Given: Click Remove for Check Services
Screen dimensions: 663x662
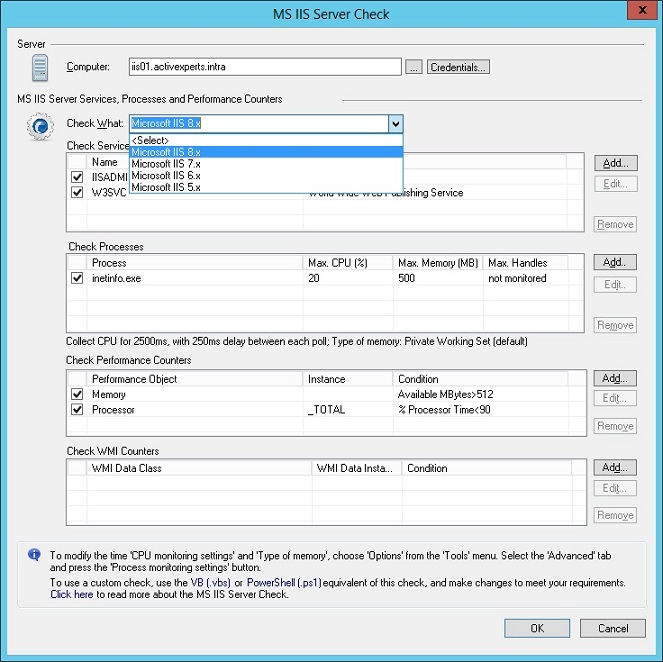Looking at the screenshot, I should tap(616, 224).
